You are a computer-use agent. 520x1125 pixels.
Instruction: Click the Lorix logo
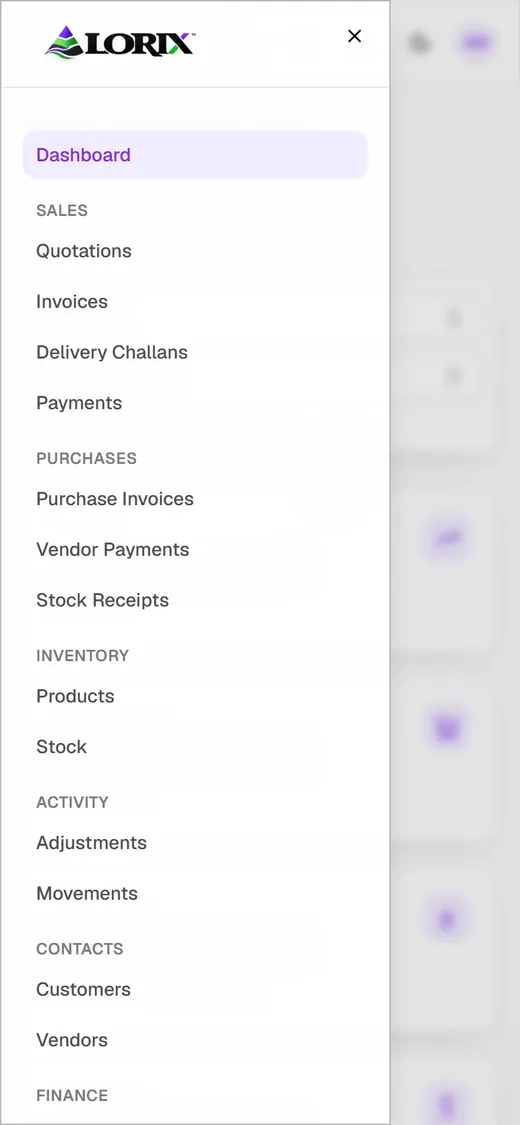pos(120,42)
